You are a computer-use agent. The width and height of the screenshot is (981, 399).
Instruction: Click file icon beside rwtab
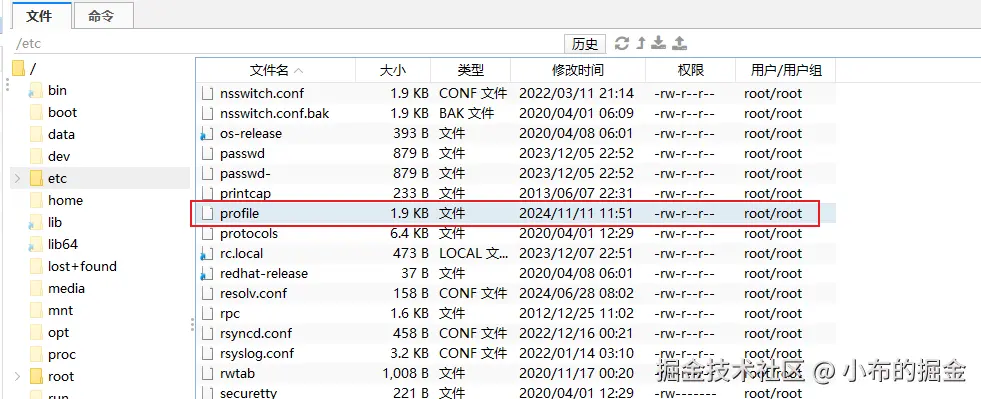click(x=207, y=373)
